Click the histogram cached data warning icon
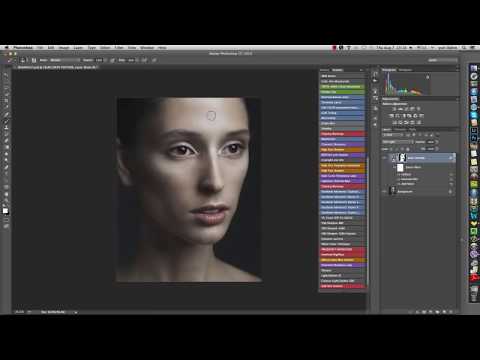Screen dimensions: 480x360 pos(428,77)
